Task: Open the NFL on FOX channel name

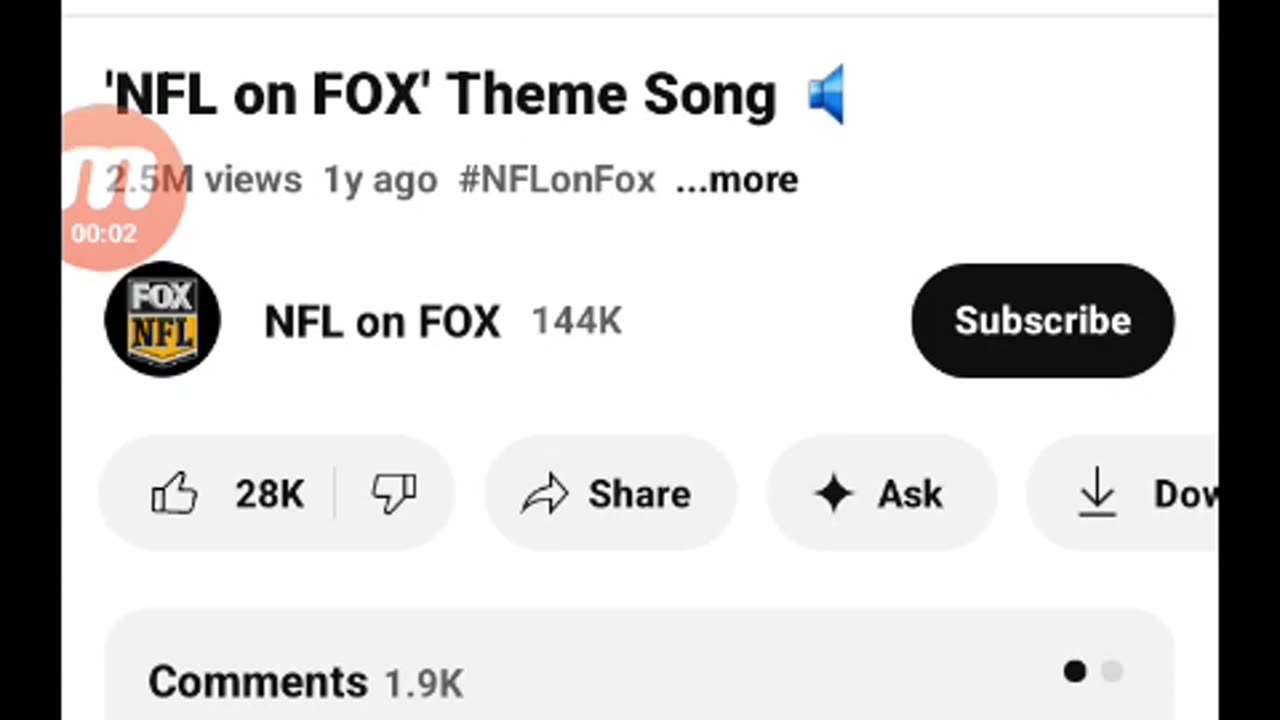Action: point(382,322)
